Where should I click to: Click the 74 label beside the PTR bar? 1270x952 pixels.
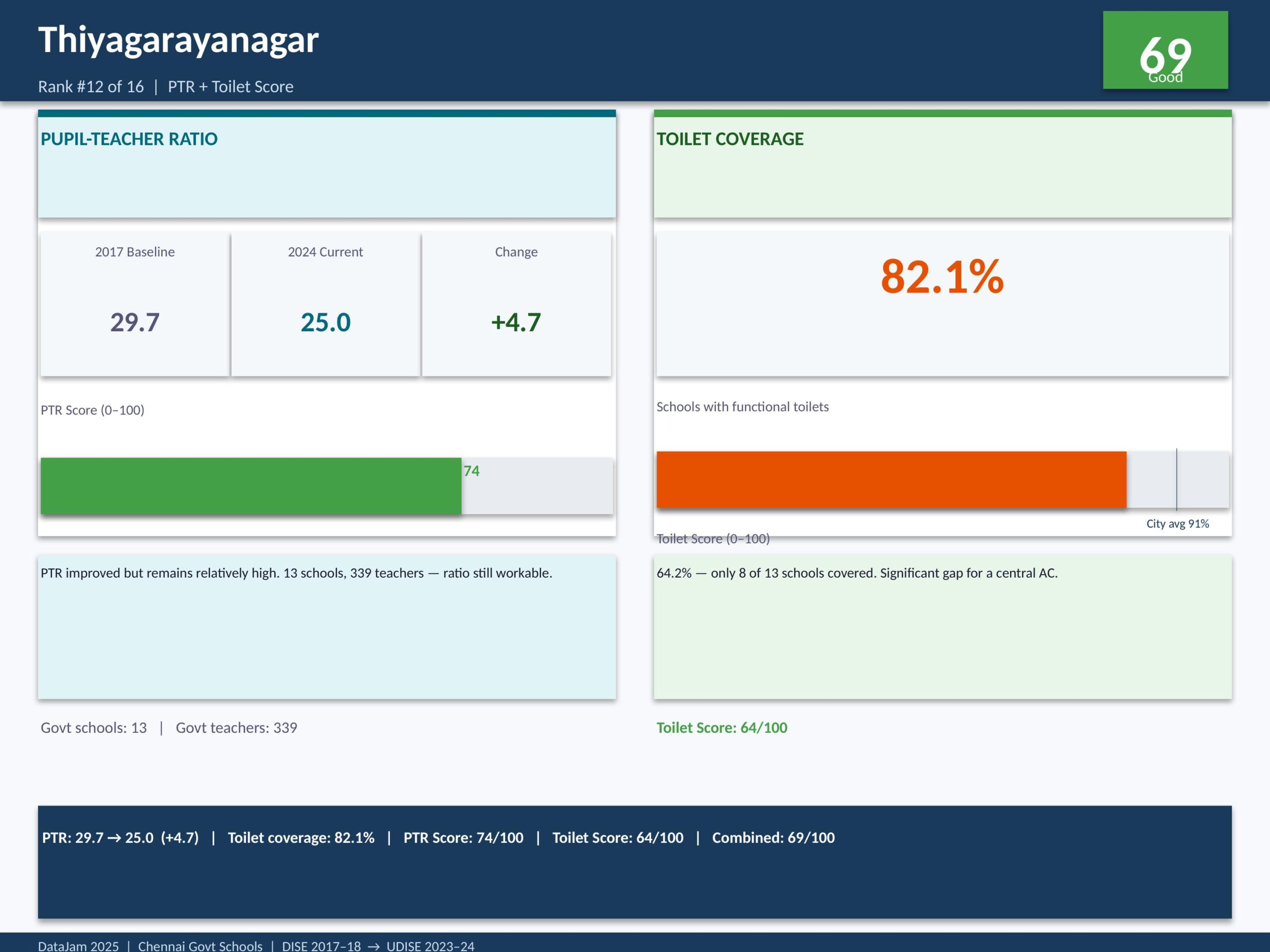(x=471, y=471)
